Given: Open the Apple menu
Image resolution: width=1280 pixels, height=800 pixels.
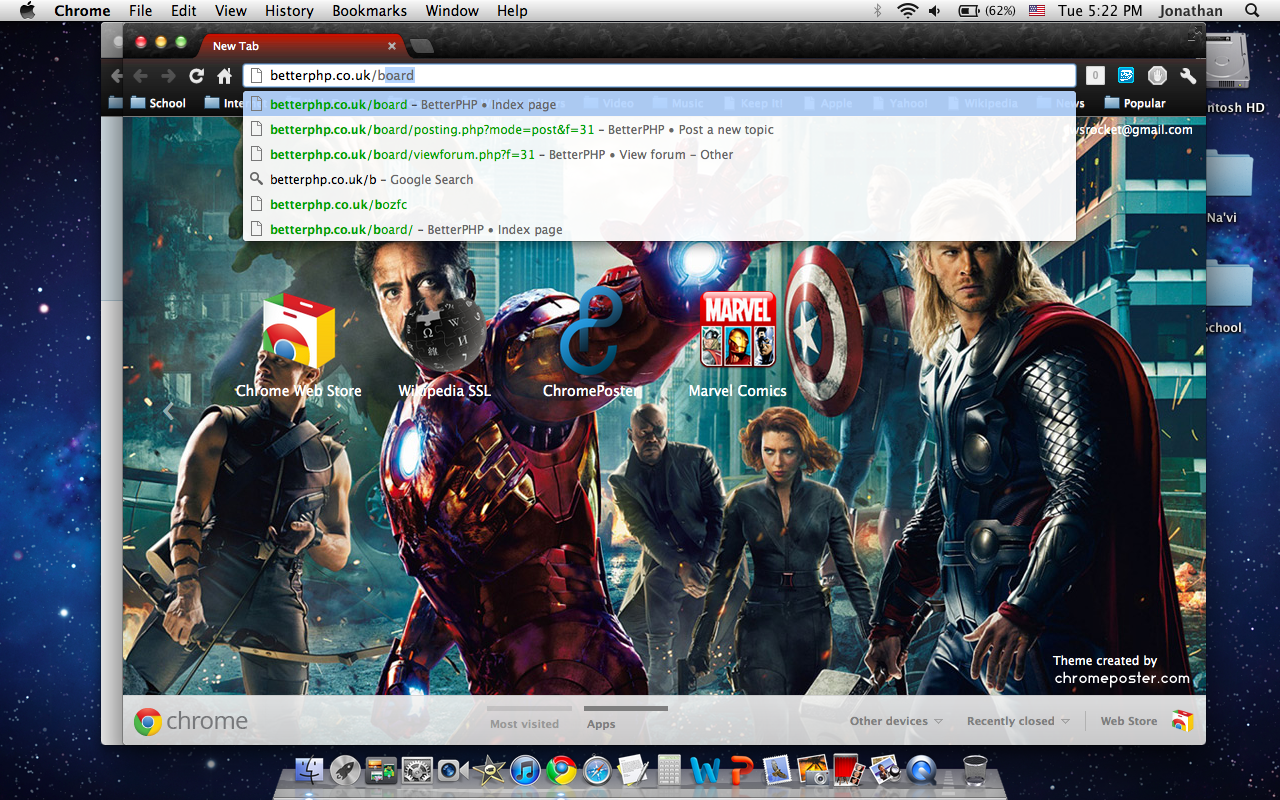Looking at the screenshot, I should pos(27,11).
